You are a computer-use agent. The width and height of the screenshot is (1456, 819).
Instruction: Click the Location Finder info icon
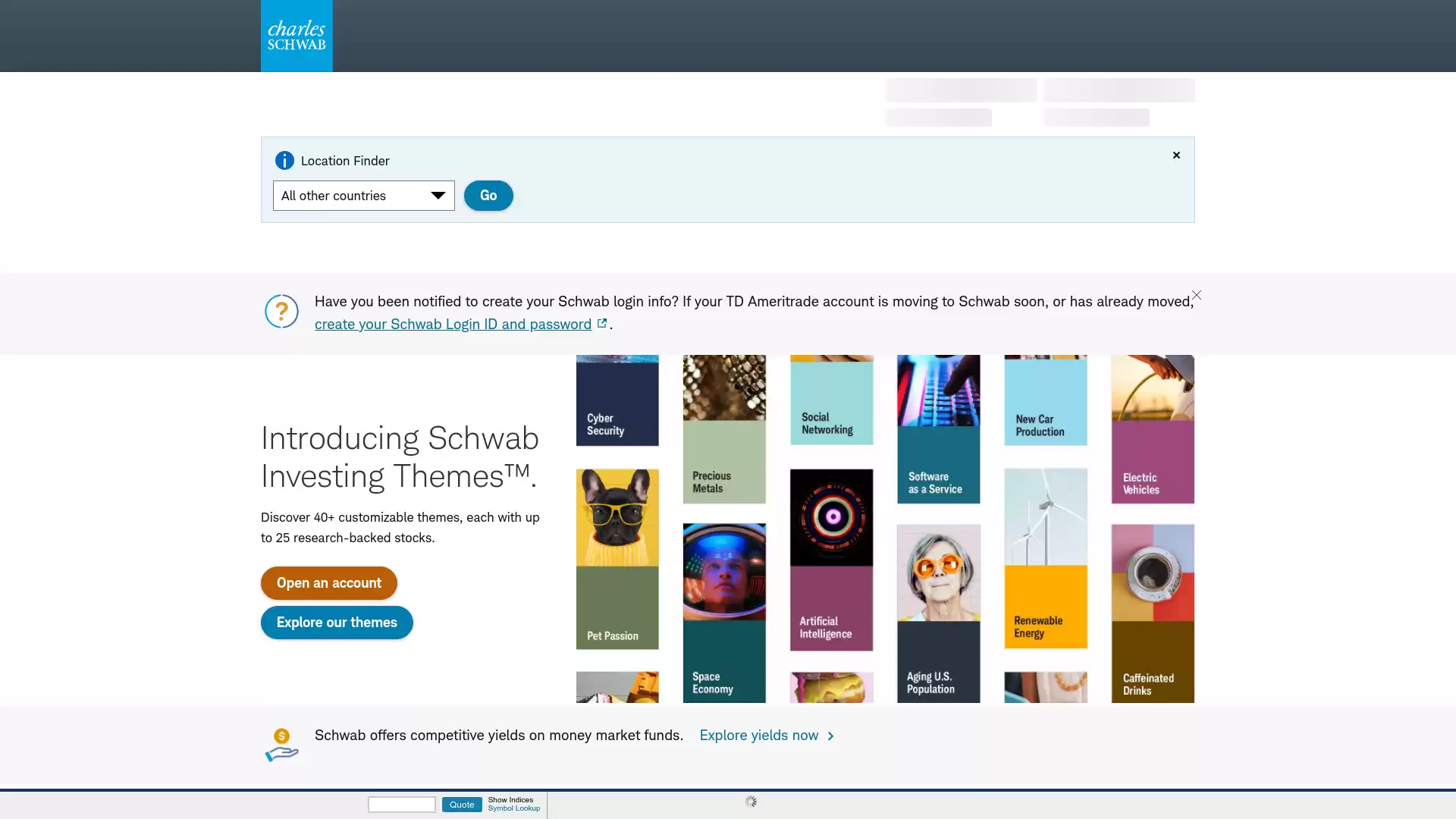(x=284, y=161)
